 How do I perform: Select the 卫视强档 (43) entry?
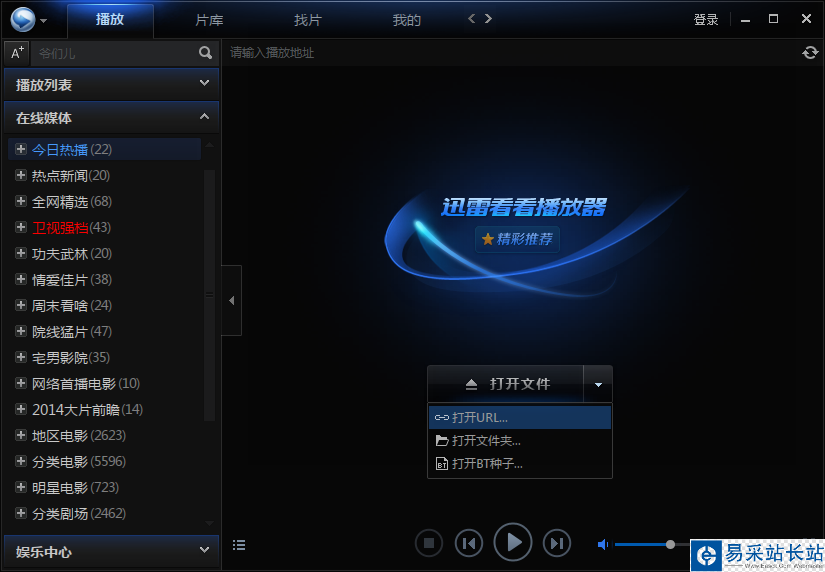71,227
